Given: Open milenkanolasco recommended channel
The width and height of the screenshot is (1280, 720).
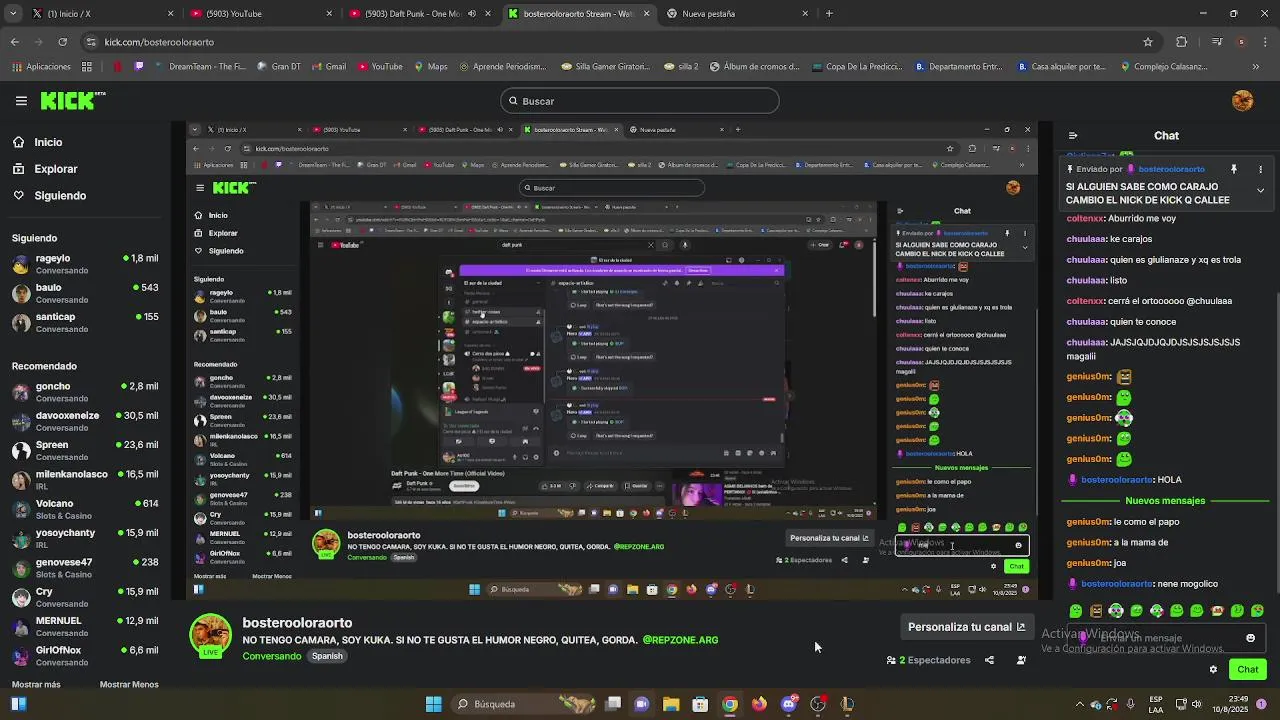Looking at the screenshot, I should pyautogui.click(x=85, y=480).
